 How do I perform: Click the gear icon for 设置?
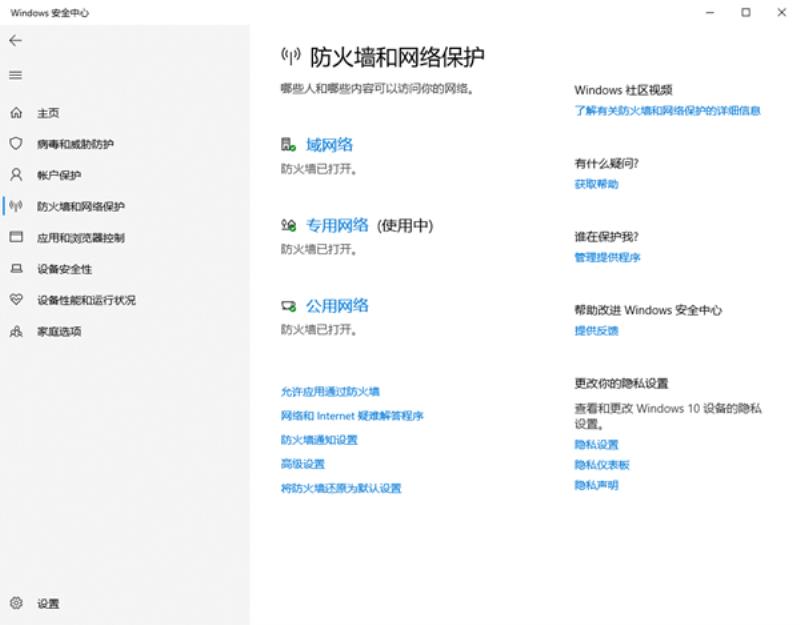16,603
